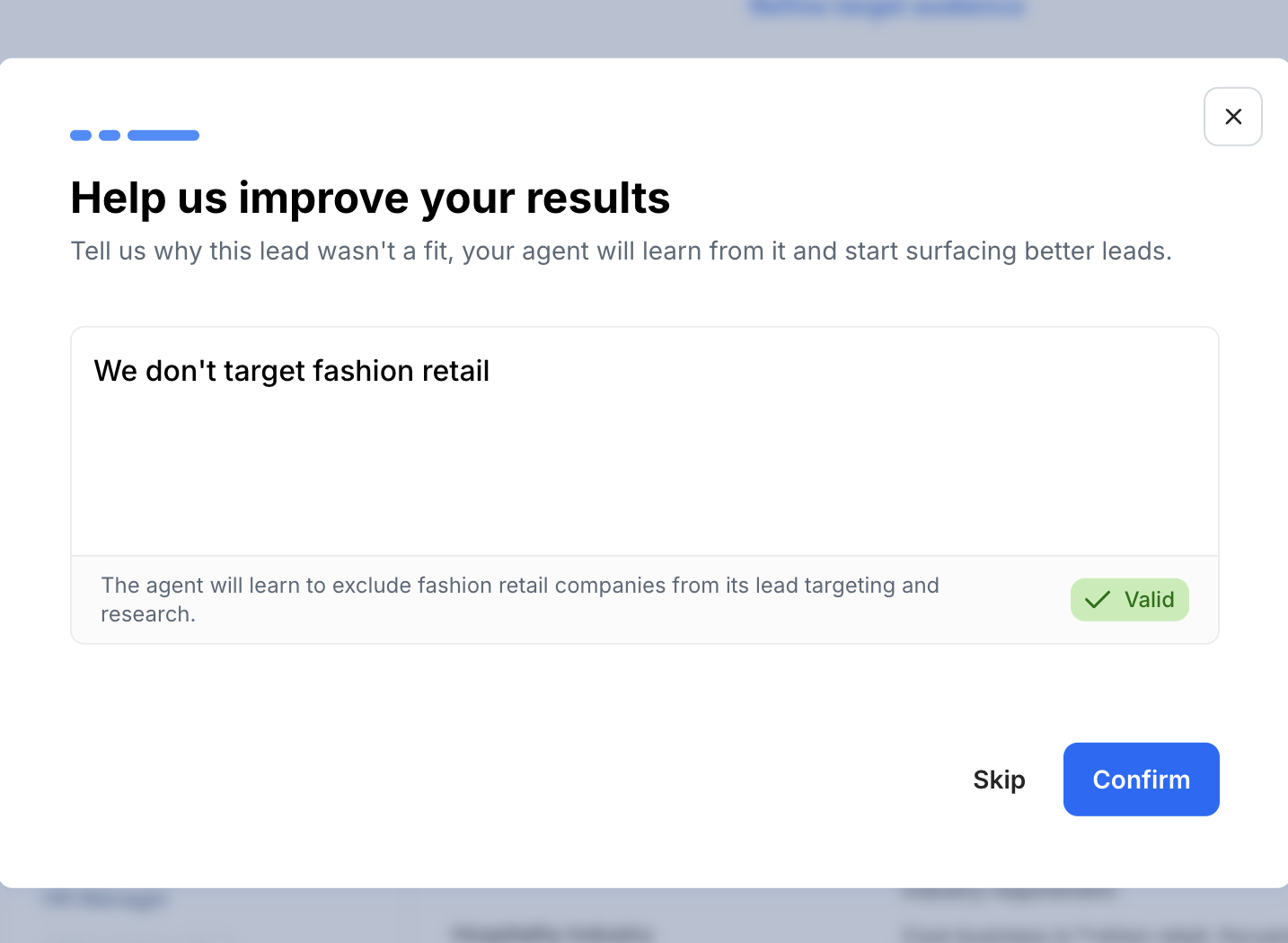Click the first progress step indicator dot
The image size is (1288, 943).
(x=81, y=136)
